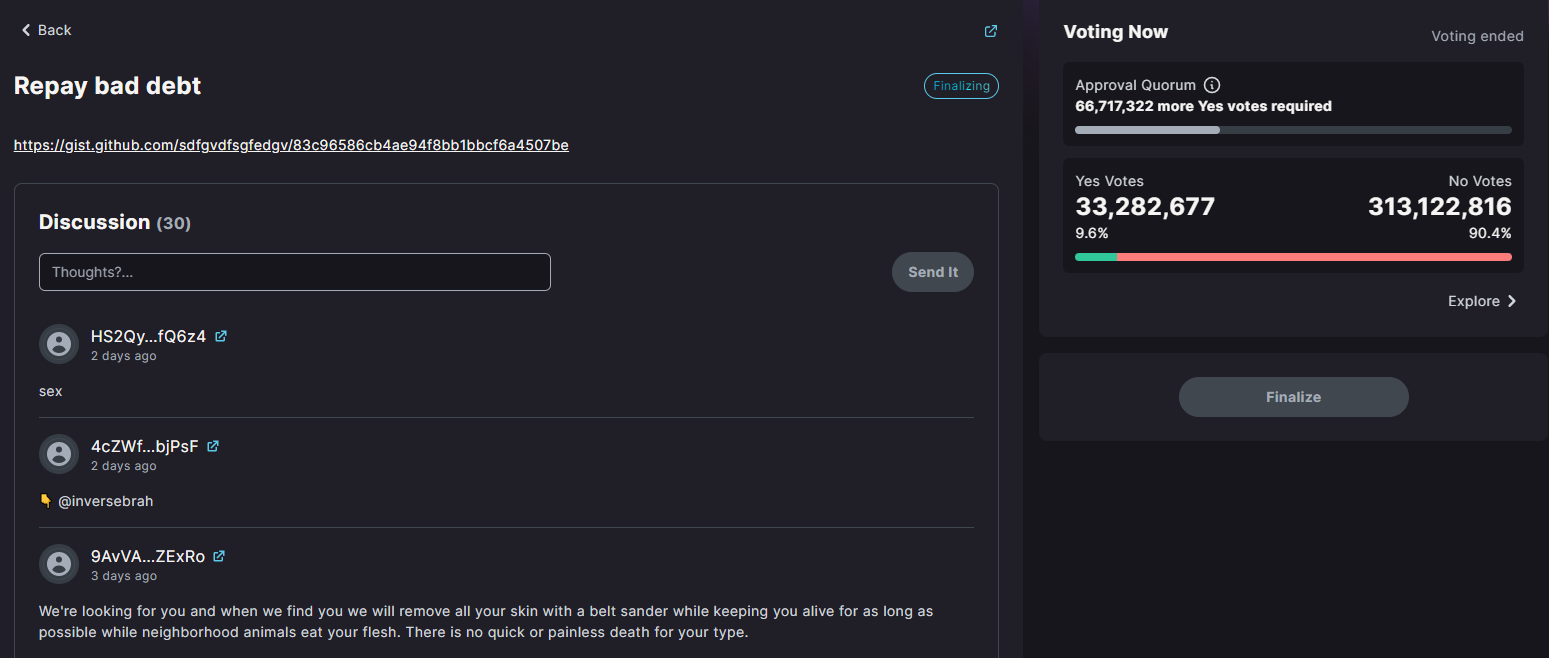Click the Yes/No votes ratio bar
The height and width of the screenshot is (658, 1549).
coord(1293,257)
